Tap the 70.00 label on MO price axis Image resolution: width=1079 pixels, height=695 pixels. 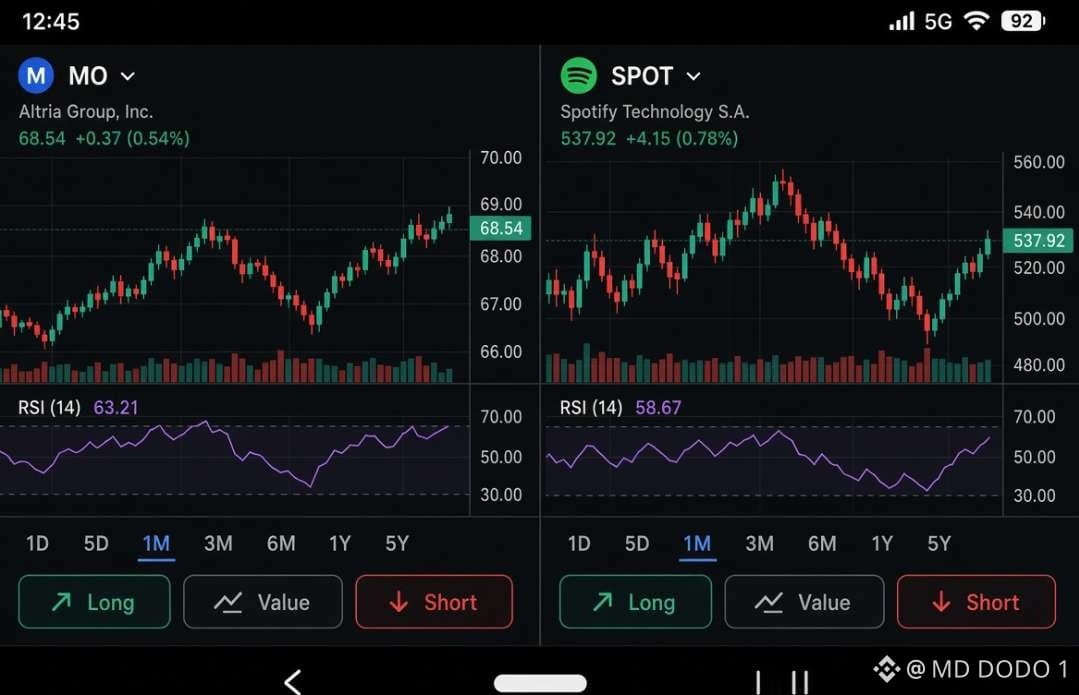click(501, 158)
